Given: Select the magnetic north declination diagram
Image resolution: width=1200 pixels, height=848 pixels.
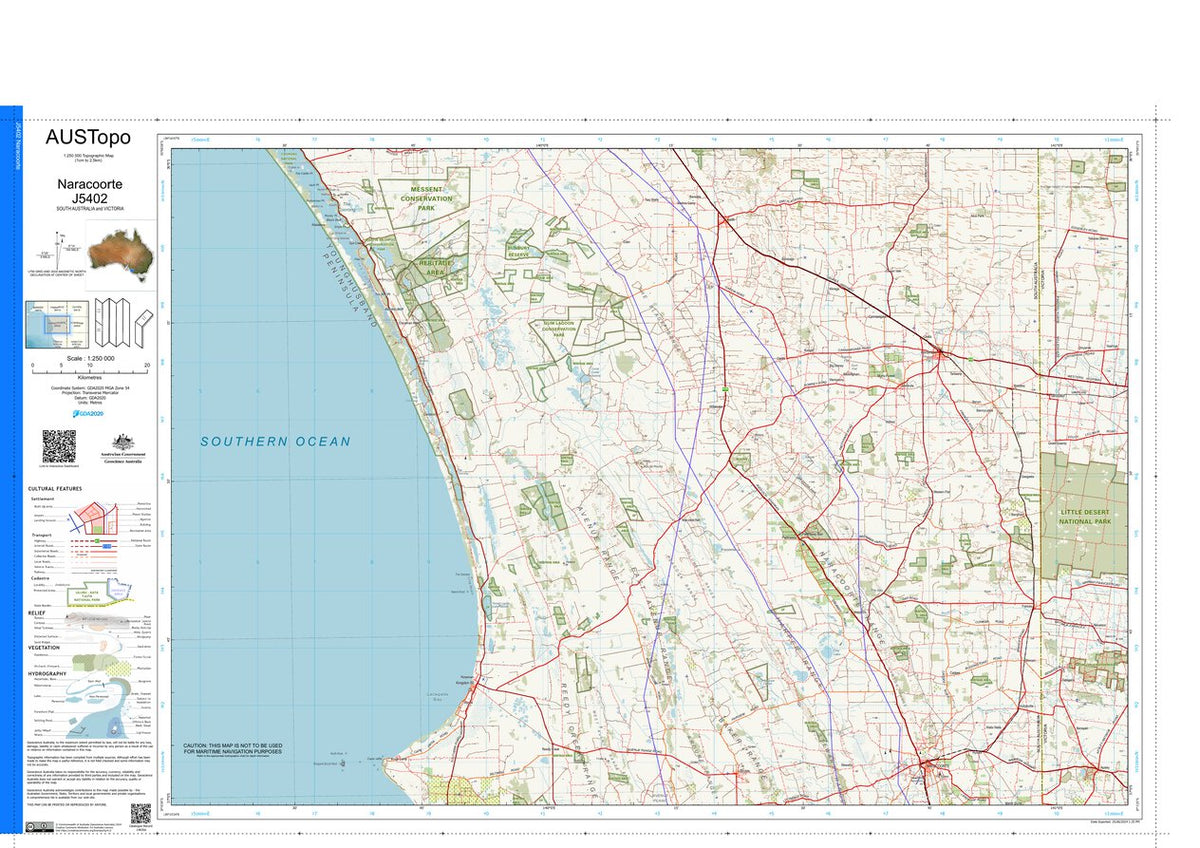Looking at the screenshot, I should point(57,250).
